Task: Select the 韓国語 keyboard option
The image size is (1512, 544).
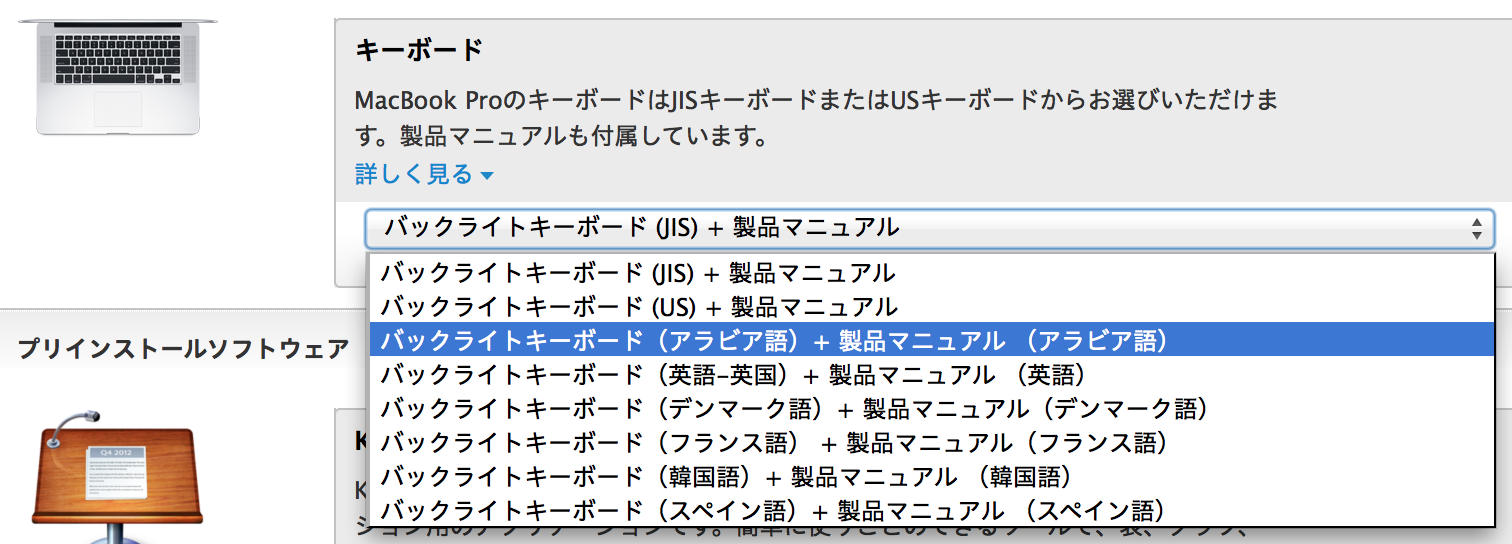Action: click(933, 476)
